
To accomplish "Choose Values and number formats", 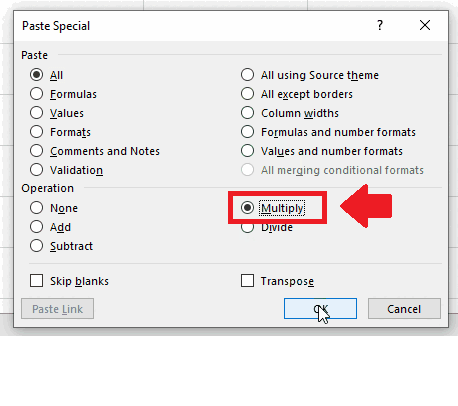I will pos(247,151).
